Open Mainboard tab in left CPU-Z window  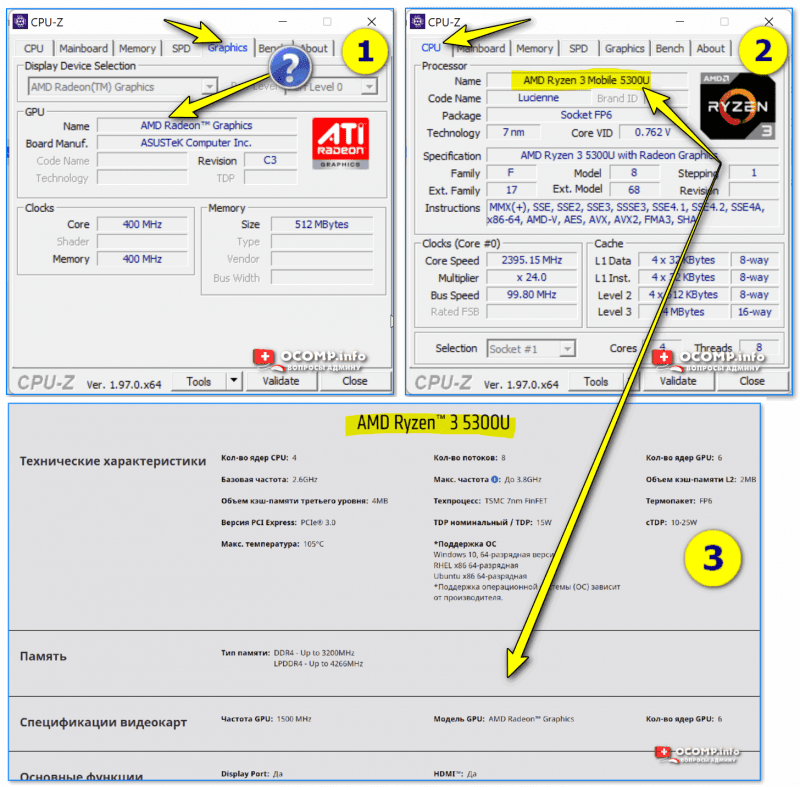(x=83, y=48)
